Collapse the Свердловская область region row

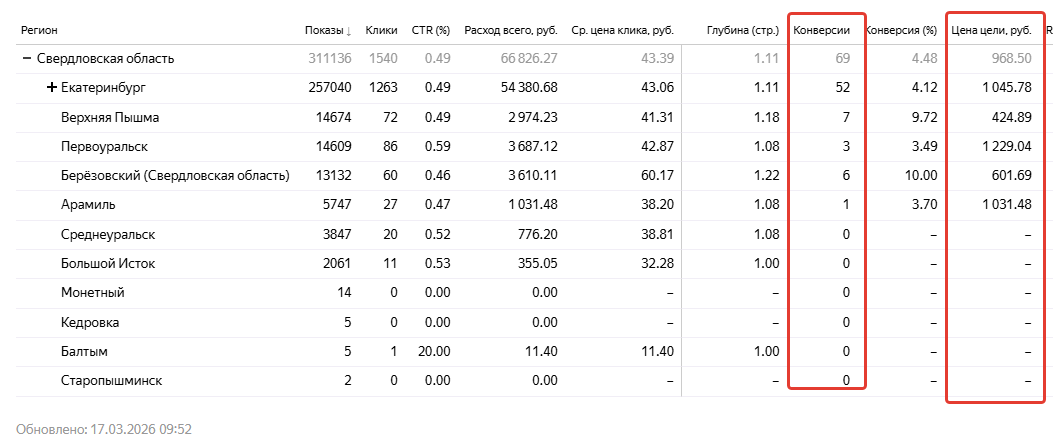(x=26, y=58)
